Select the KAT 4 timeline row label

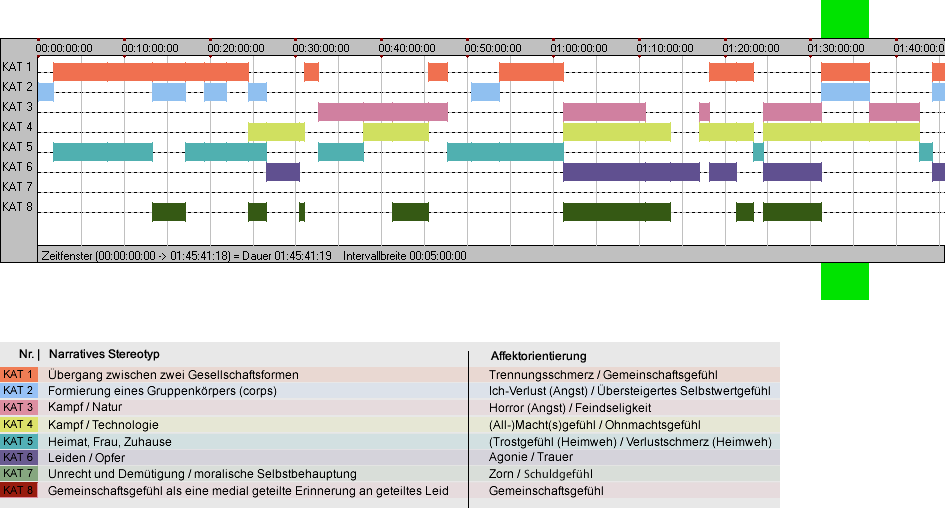17,127
